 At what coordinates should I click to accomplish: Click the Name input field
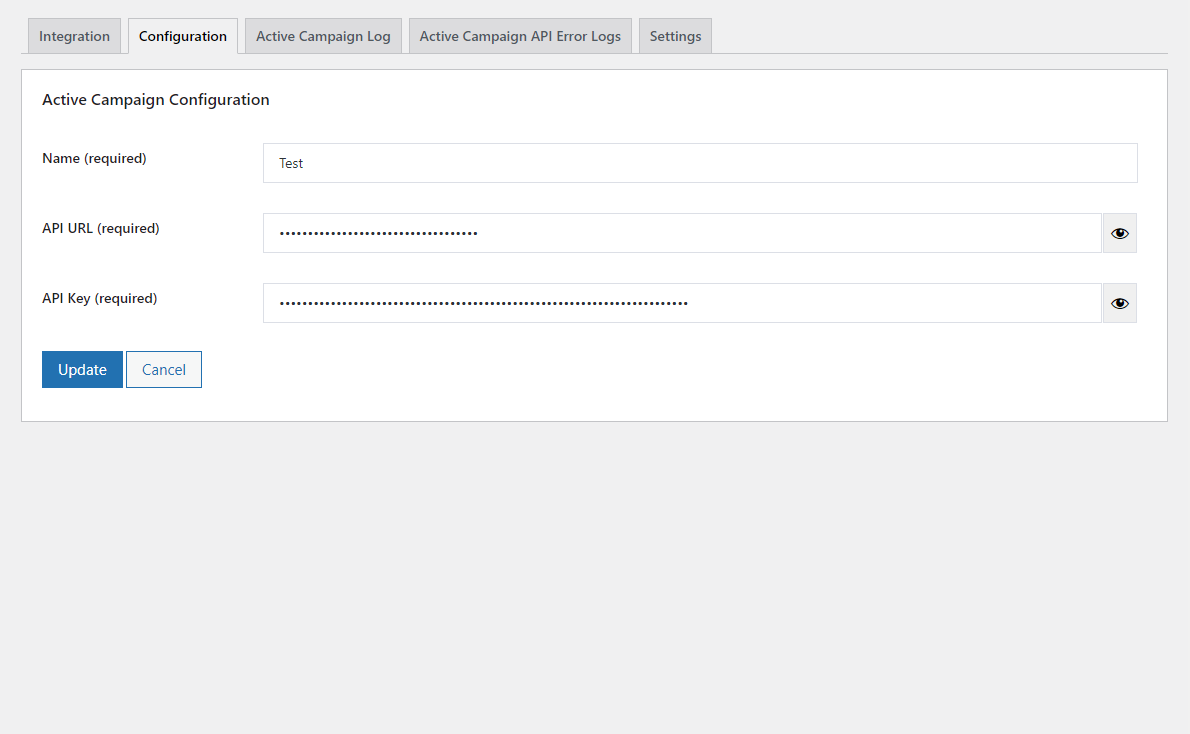pos(700,163)
